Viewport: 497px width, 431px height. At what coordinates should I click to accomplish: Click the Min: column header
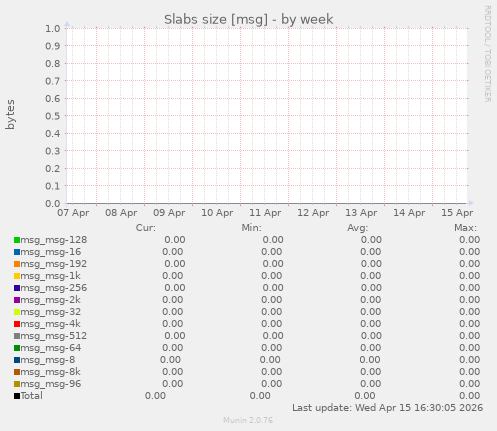[252, 228]
